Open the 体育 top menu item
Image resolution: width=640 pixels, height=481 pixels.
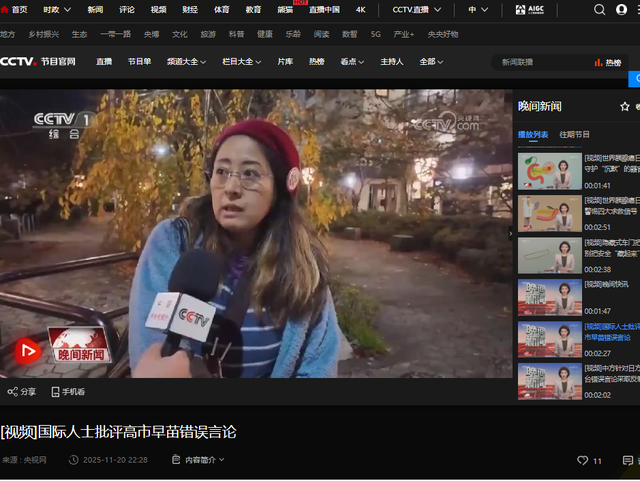(x=222, y=9)
